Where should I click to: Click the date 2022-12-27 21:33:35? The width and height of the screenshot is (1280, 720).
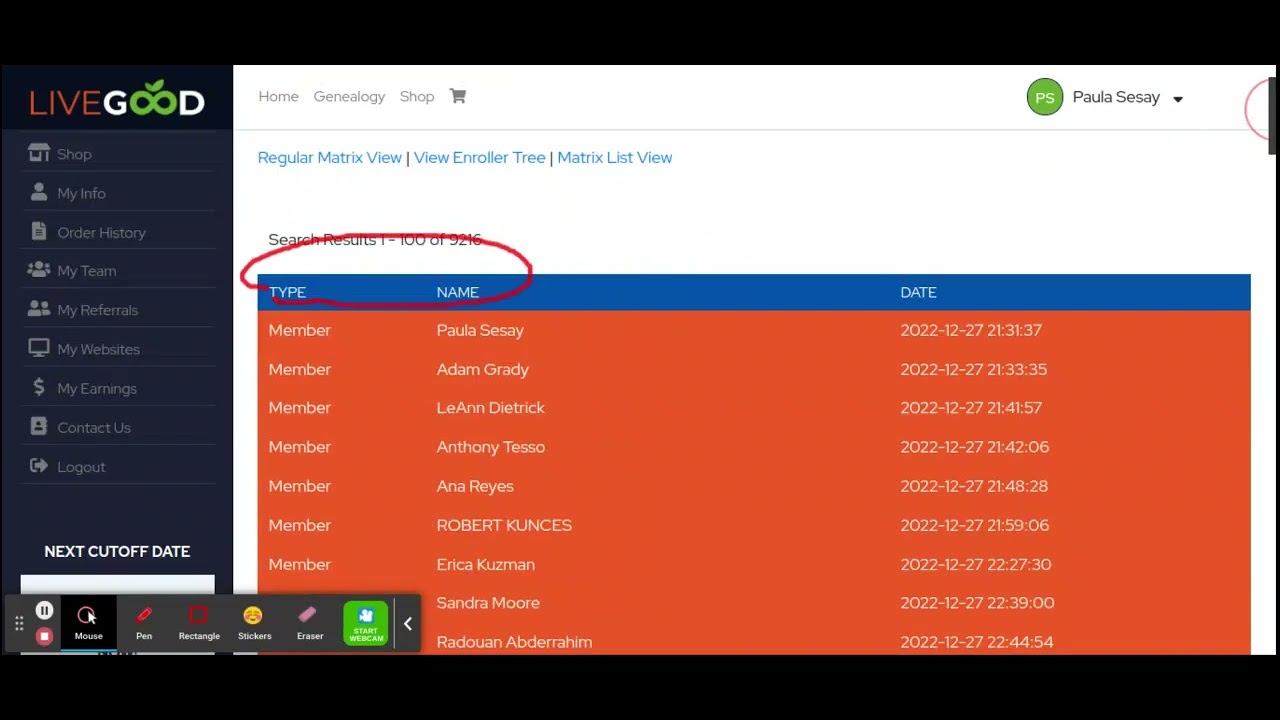[x=973, y=369]
